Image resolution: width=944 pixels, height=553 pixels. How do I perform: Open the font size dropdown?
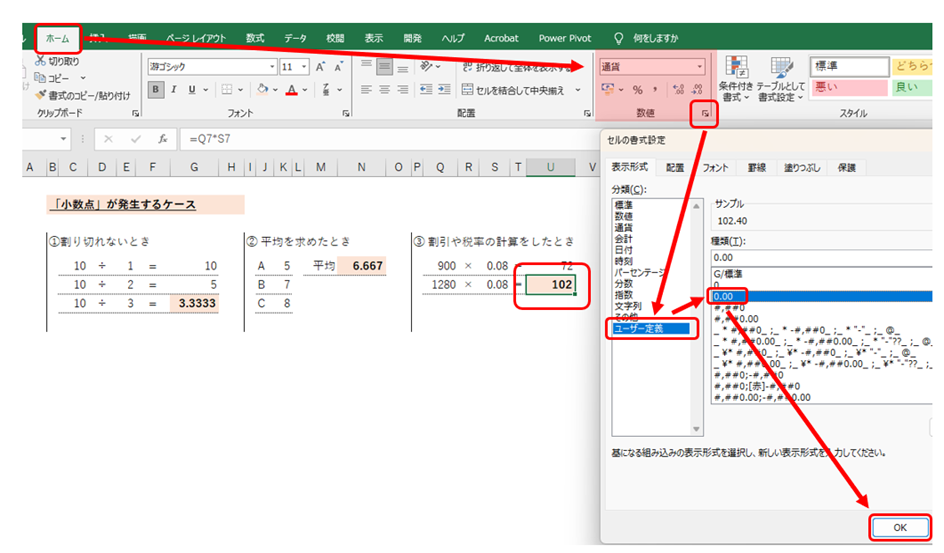tap(303, 67)
